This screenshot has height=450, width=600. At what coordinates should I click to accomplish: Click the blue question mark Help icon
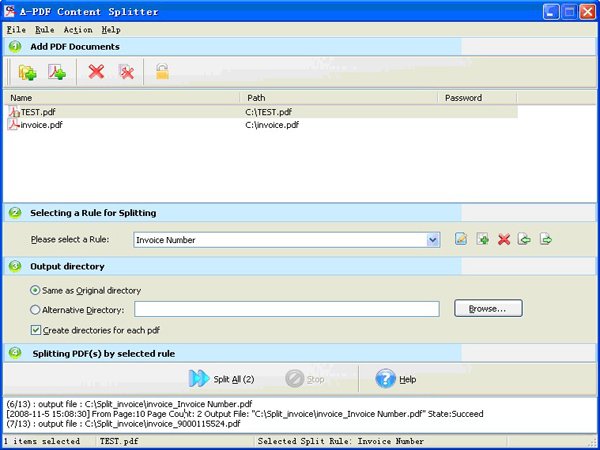click(385, 378)
